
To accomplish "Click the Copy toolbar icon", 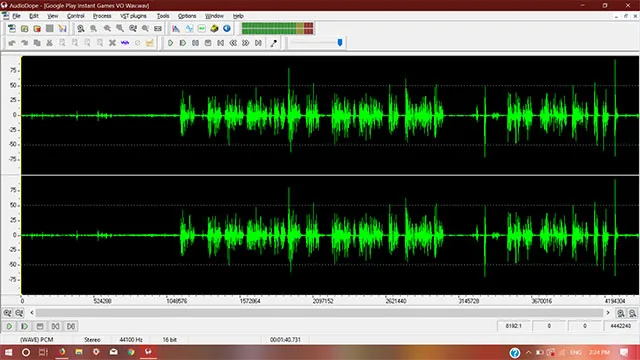I will coord(37,43).
